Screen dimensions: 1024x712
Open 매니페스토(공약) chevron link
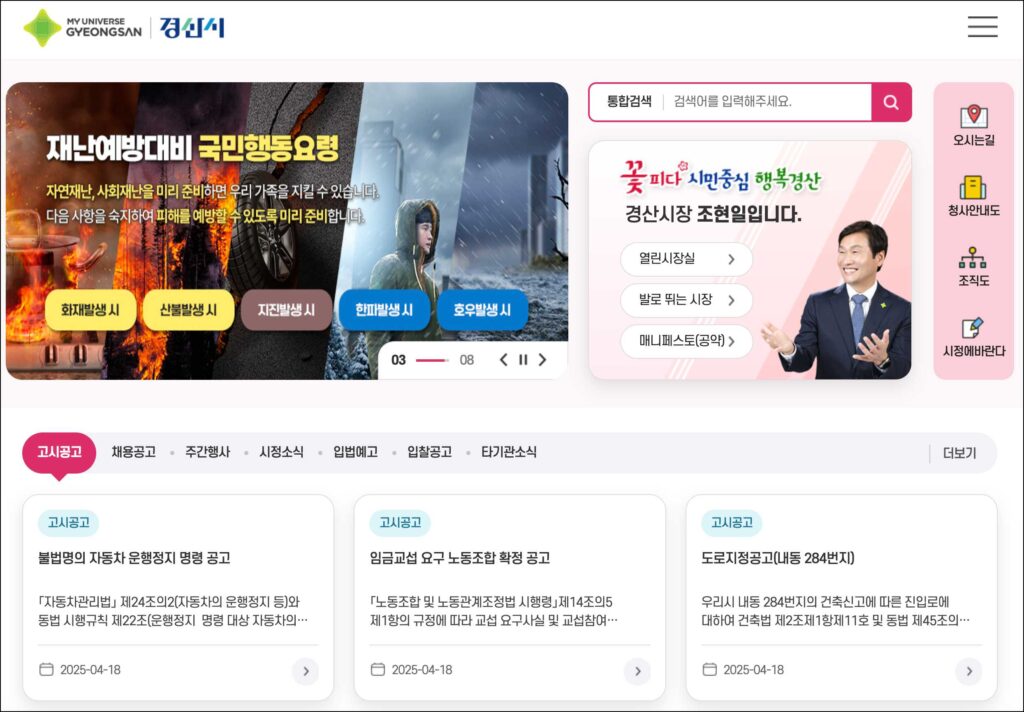[731, 341]
